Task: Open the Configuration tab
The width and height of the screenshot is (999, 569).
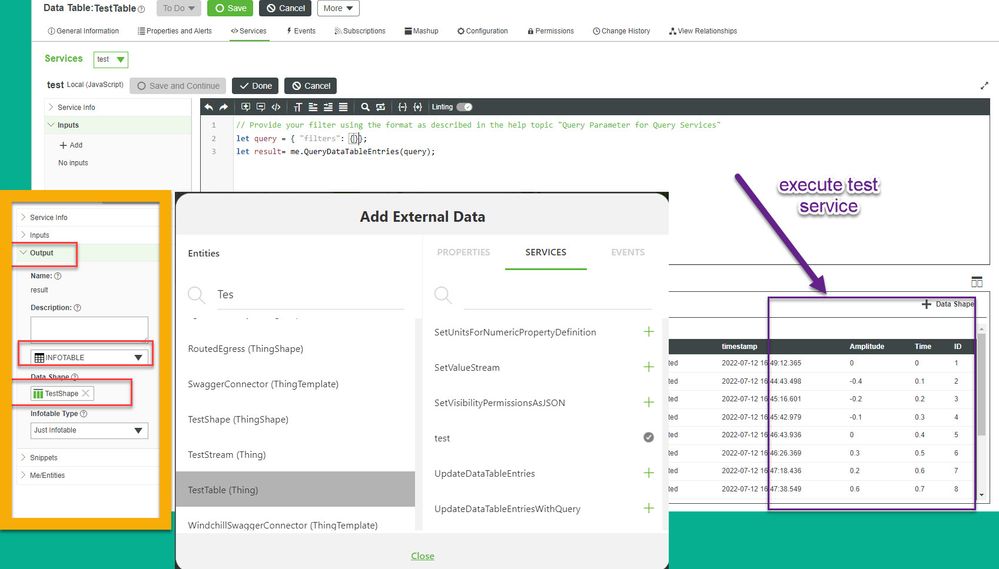Action: pos(483,31)
